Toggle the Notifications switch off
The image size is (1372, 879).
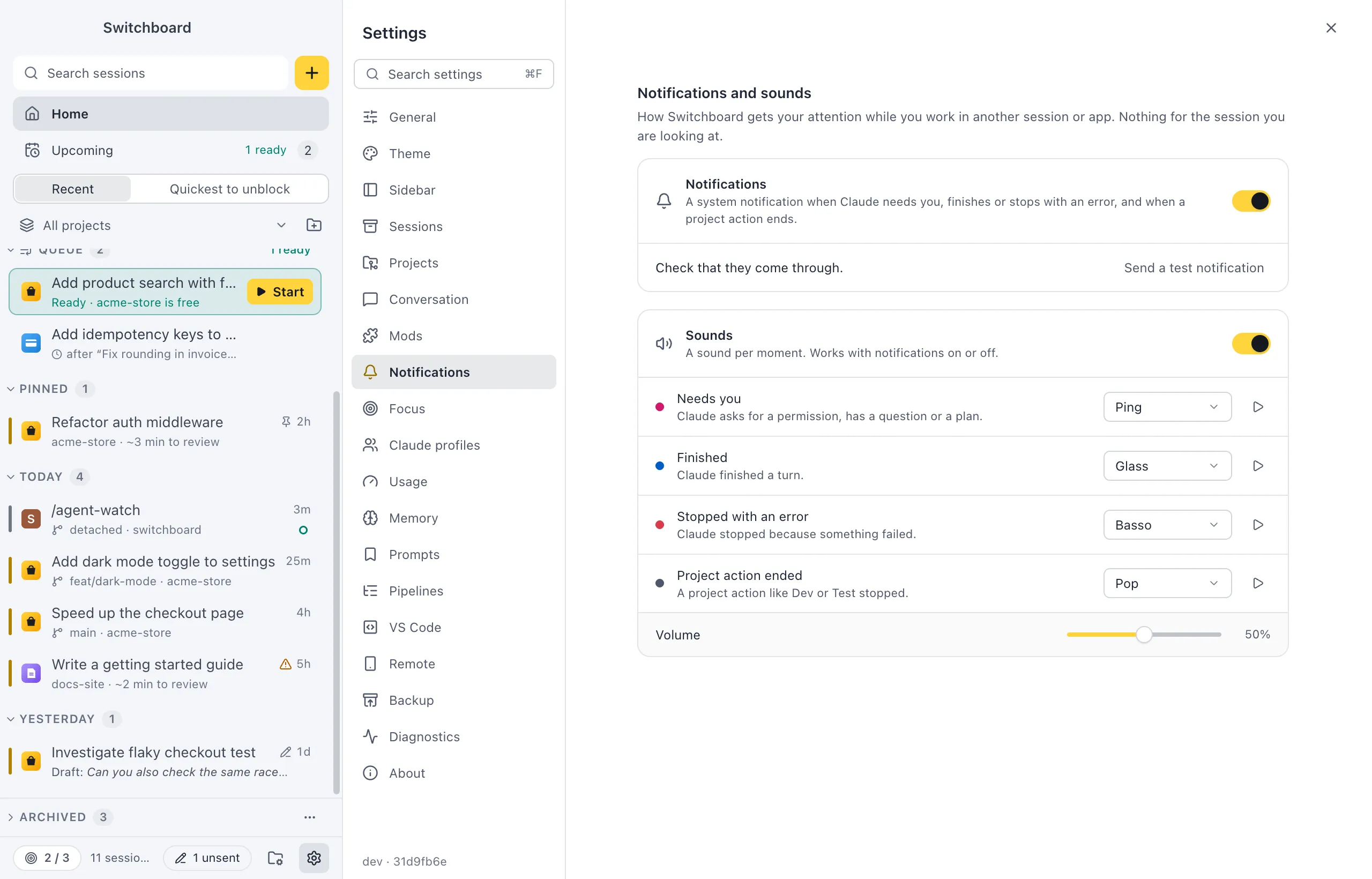[x=1251, y=201]
